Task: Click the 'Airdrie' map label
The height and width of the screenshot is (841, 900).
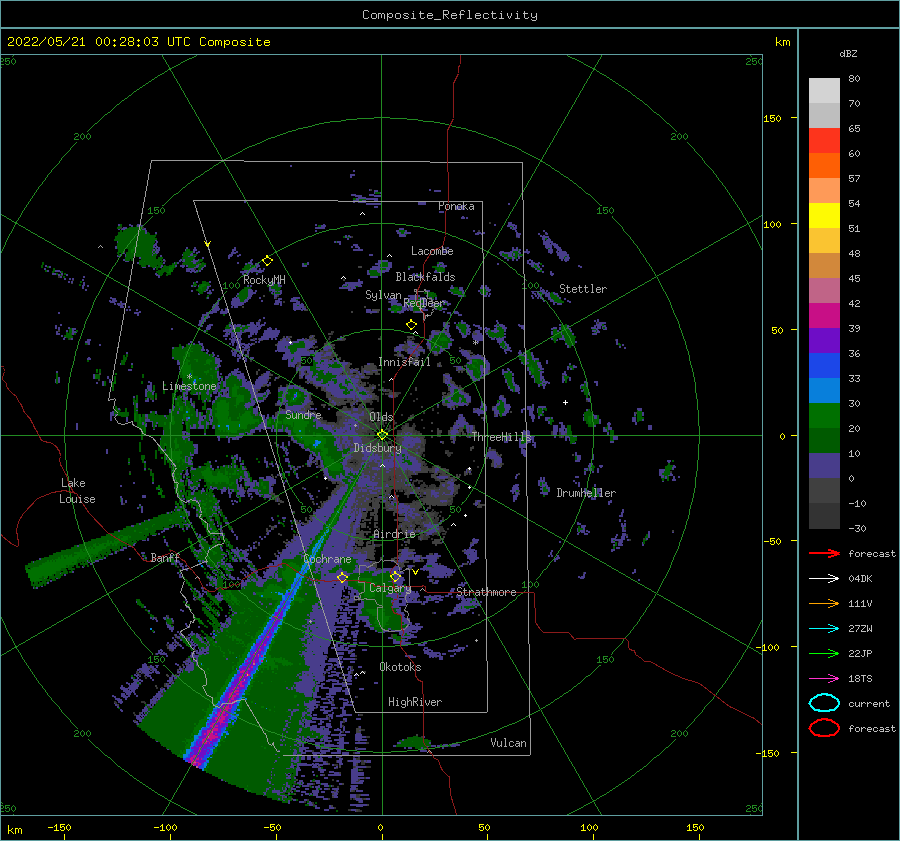Action: [394, 534]
